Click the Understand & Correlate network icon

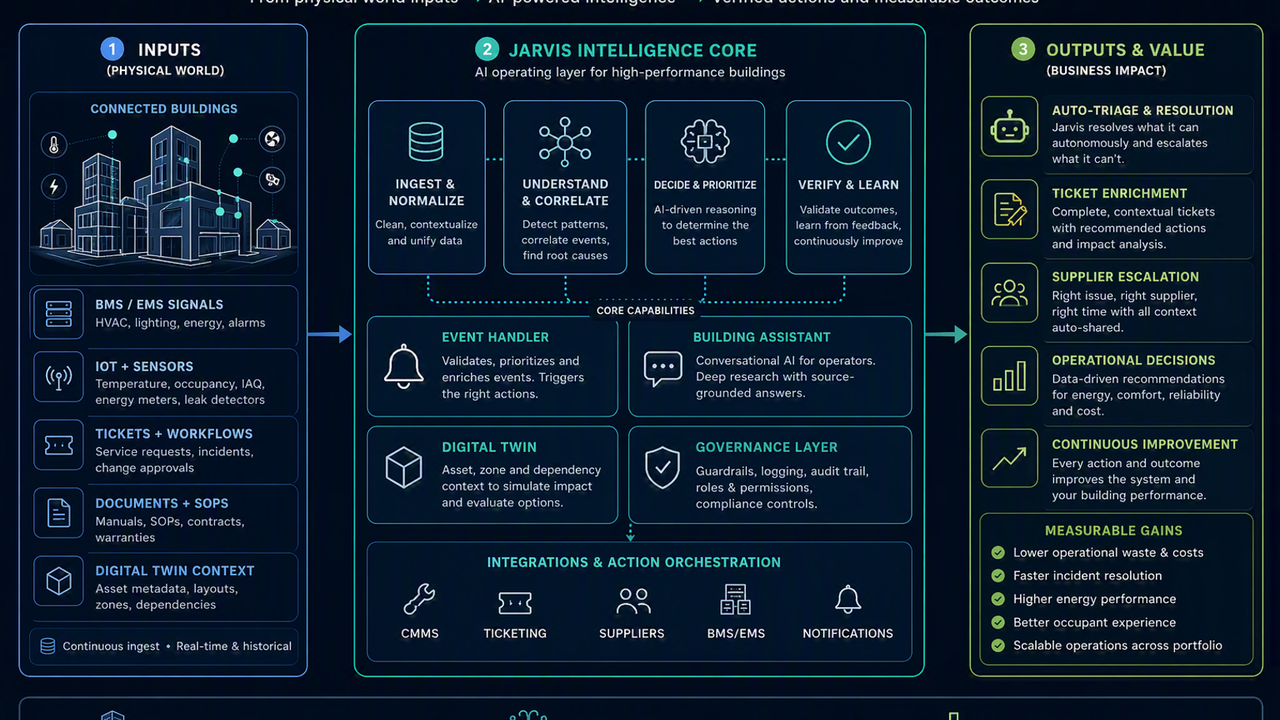(x=565, y=142)
